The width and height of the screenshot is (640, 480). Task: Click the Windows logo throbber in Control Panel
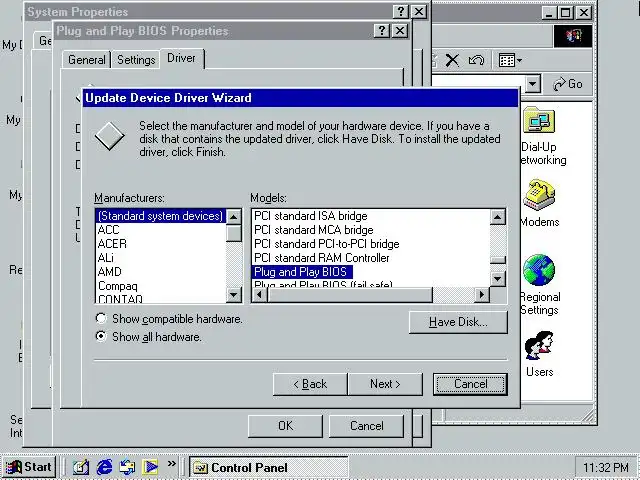click(x=573, y=36)
